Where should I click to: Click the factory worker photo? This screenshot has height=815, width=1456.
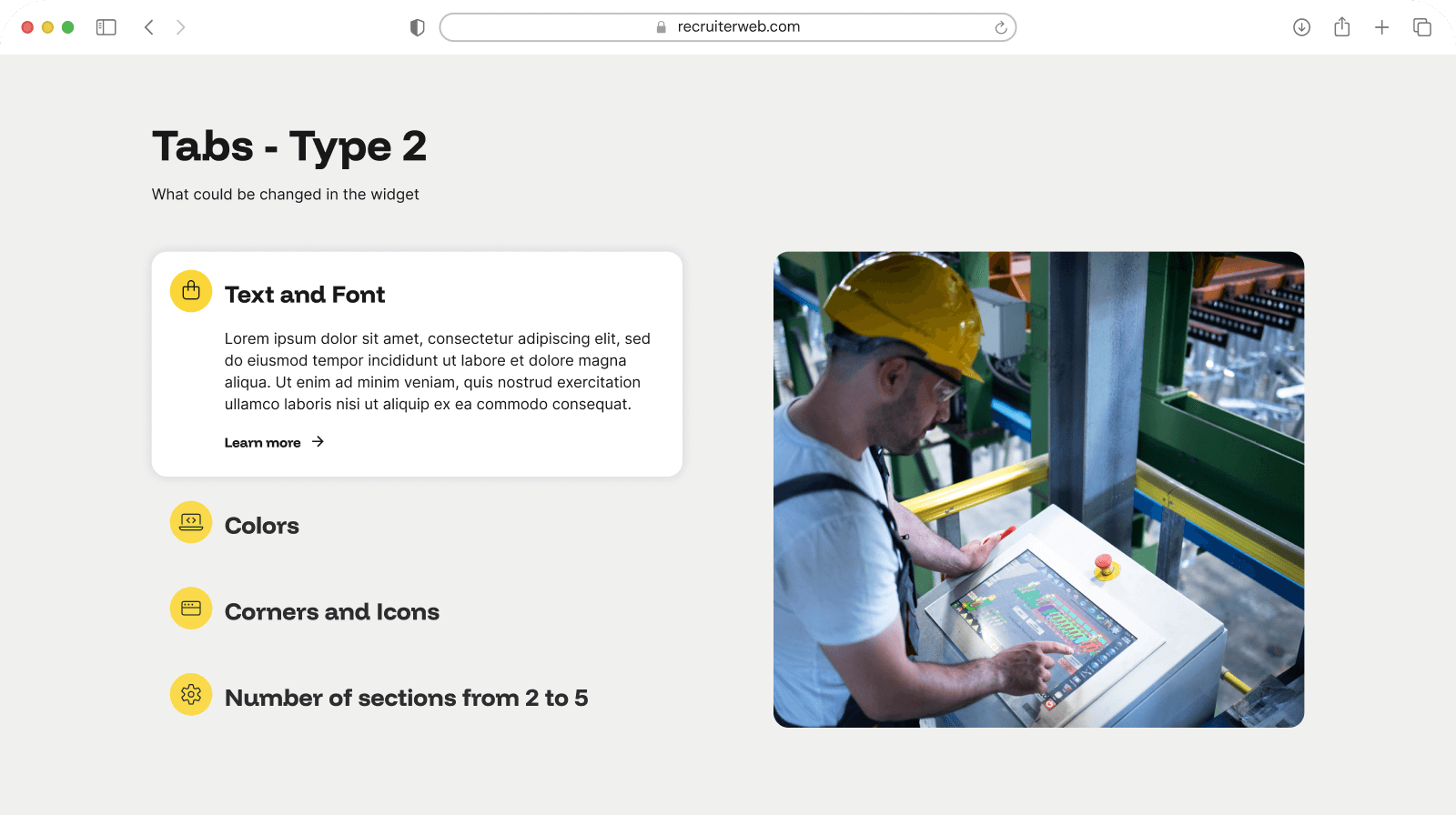[1038, 489]
